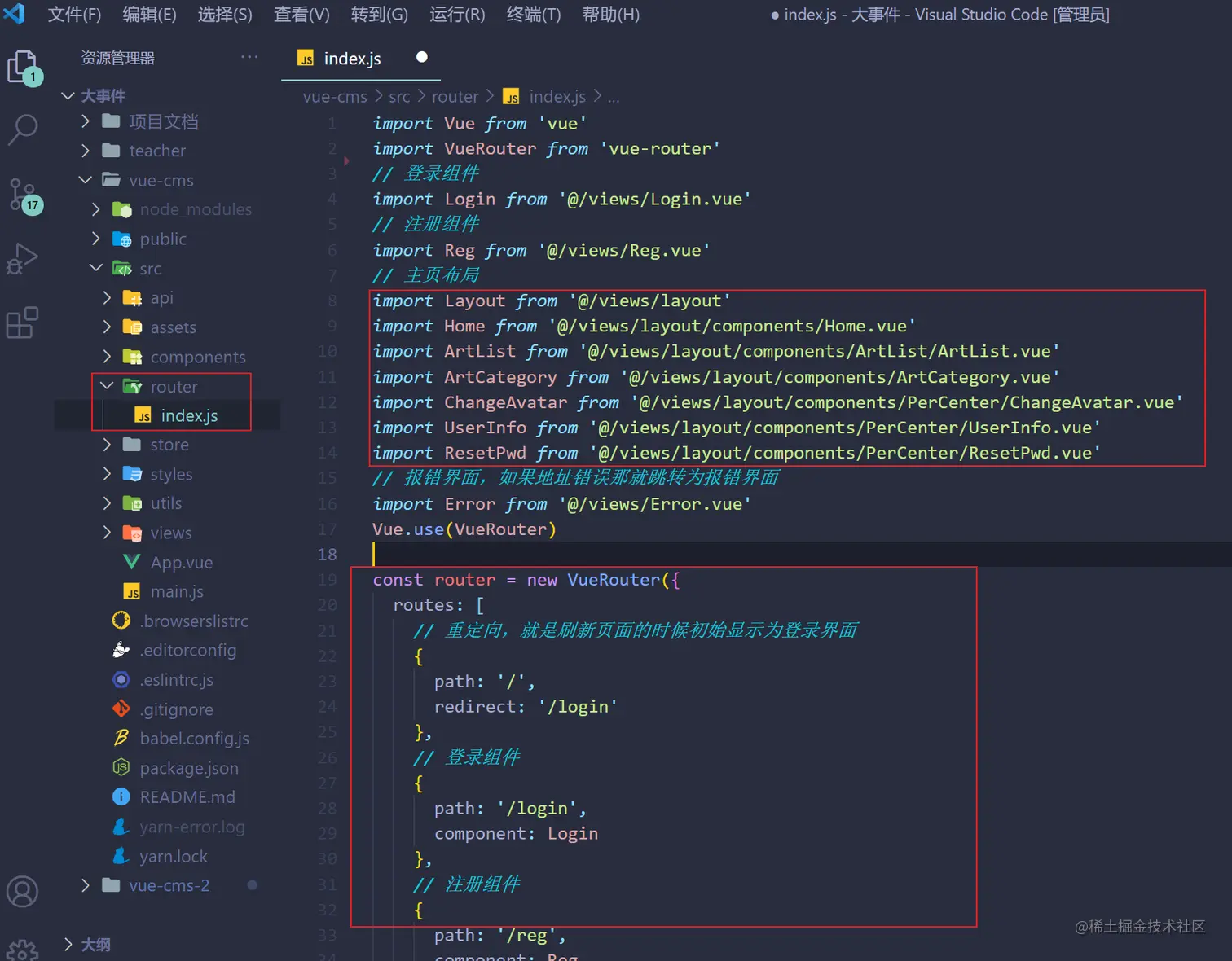1232x961 pixels.
Task: Click the babel.config.js file icon
Action: point(121,738)
